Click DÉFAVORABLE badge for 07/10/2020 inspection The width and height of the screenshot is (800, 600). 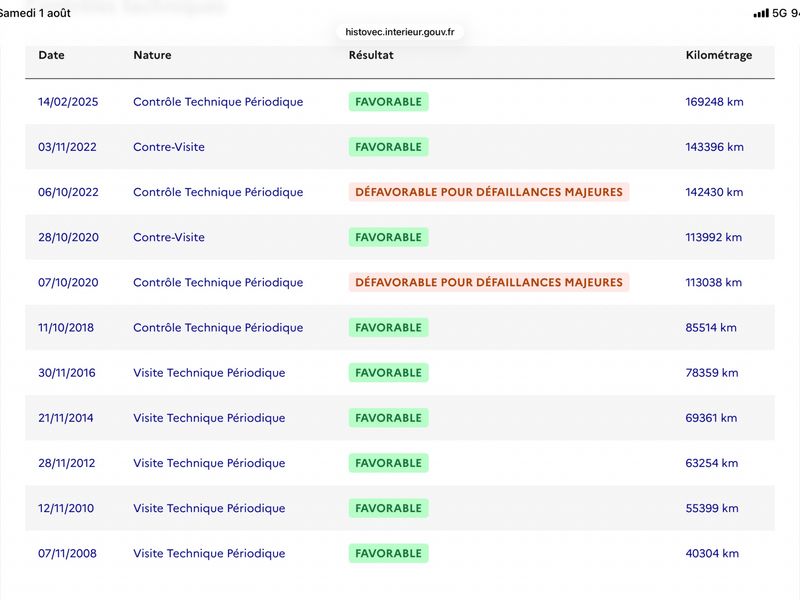(489, 282)
